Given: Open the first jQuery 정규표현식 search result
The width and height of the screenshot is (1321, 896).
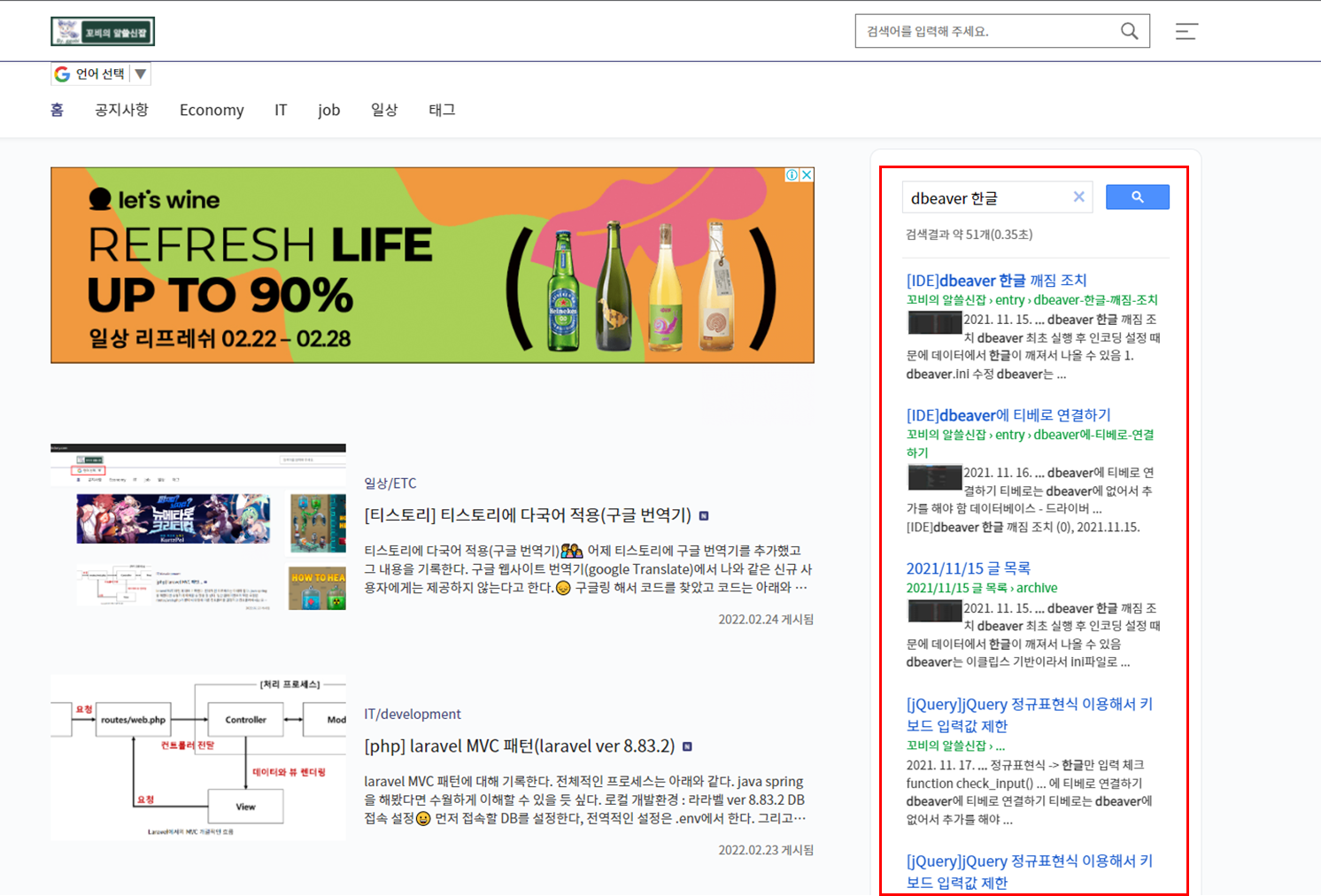Looking at the screenshot, I should point(1030,715).
